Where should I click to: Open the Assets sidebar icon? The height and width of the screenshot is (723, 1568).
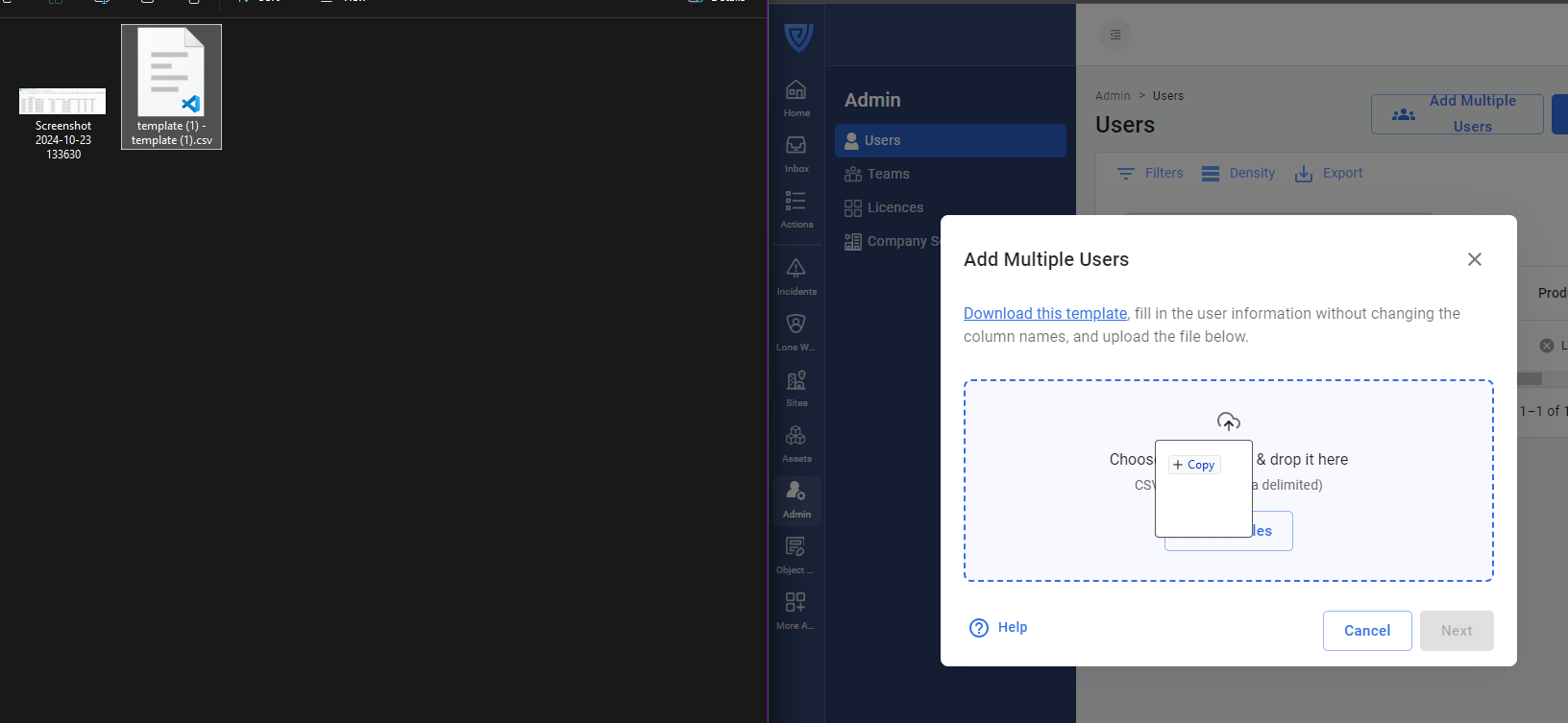point(796,443)
